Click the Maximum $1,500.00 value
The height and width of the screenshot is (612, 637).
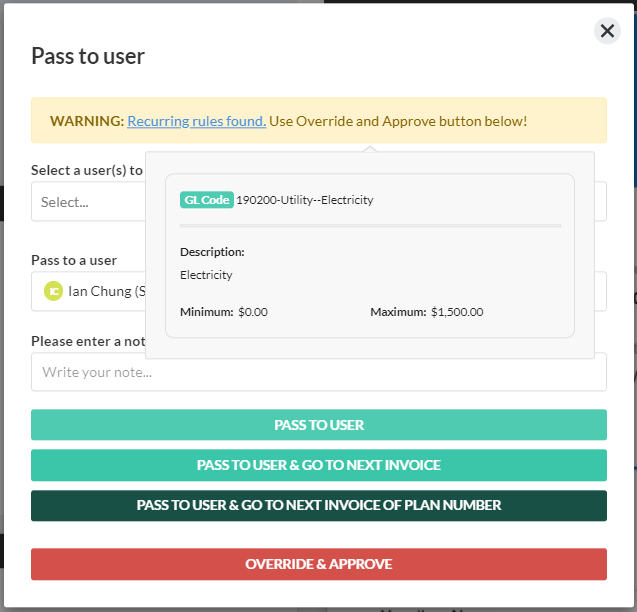(456, 312)
